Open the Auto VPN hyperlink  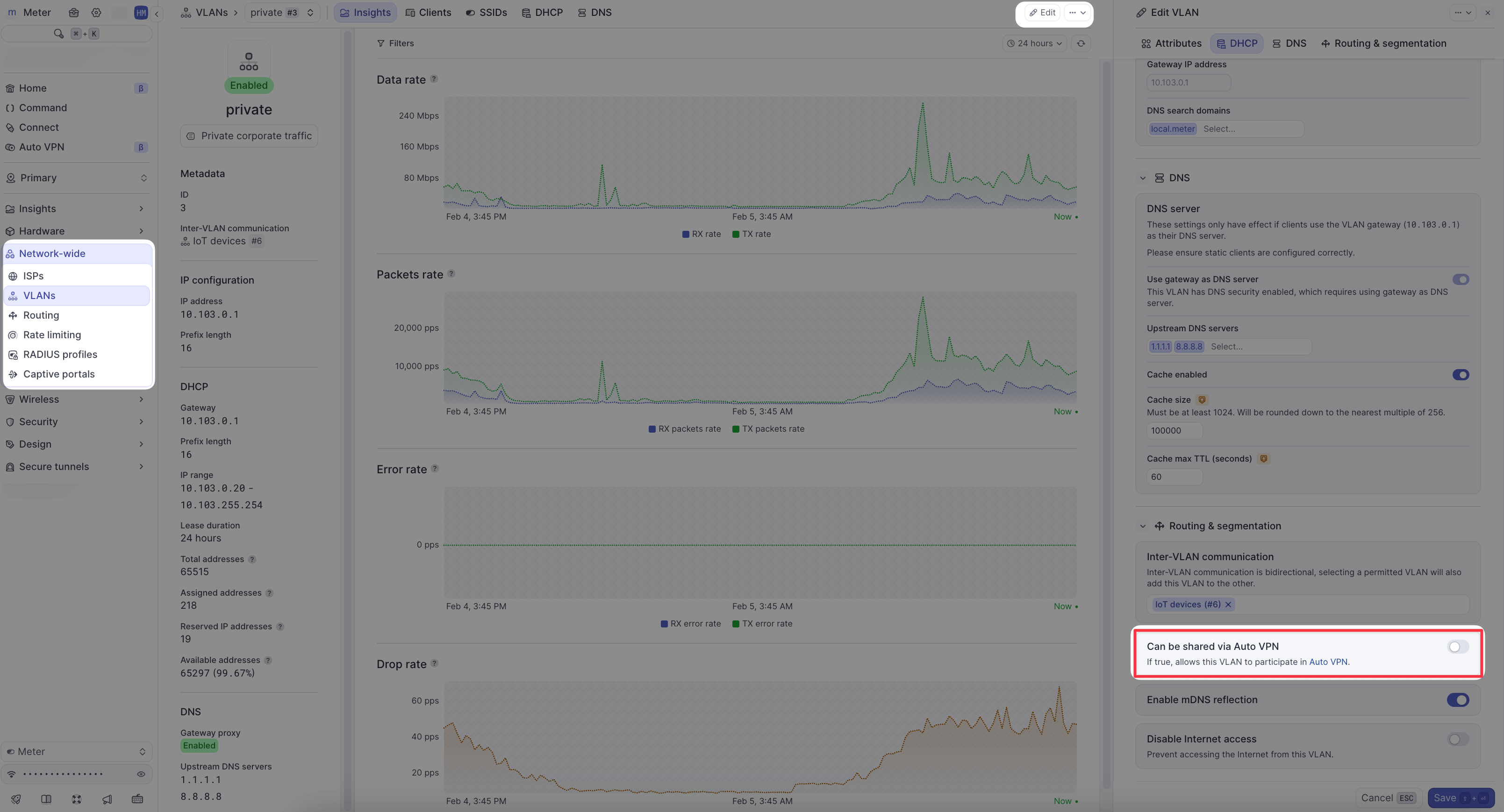pos(1328,662)
